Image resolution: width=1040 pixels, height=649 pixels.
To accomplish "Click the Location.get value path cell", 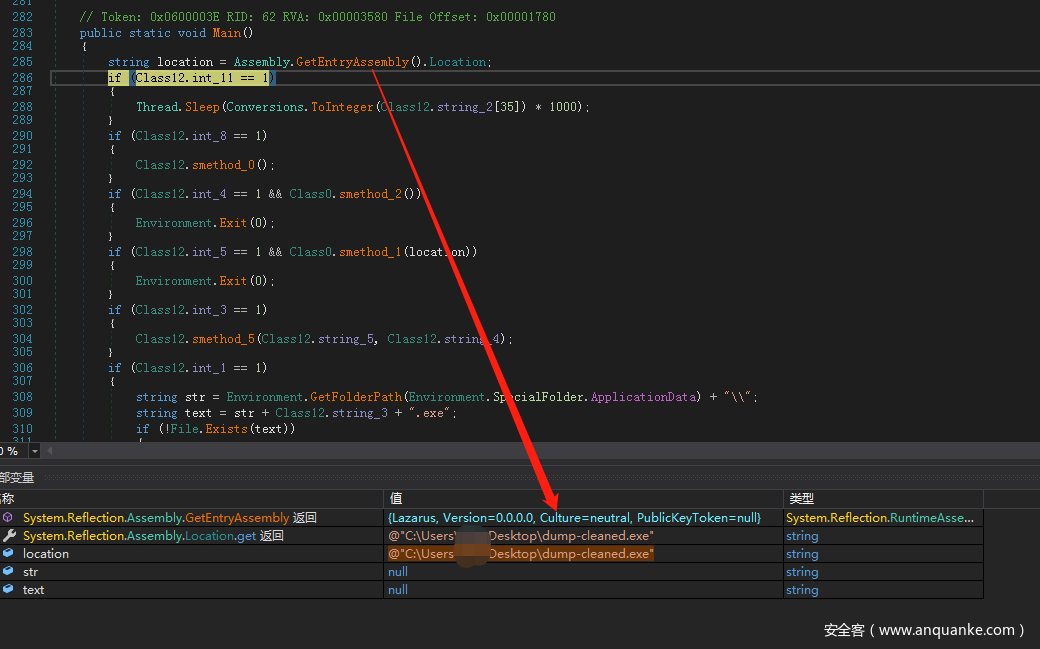I will (x=521, y=536).
